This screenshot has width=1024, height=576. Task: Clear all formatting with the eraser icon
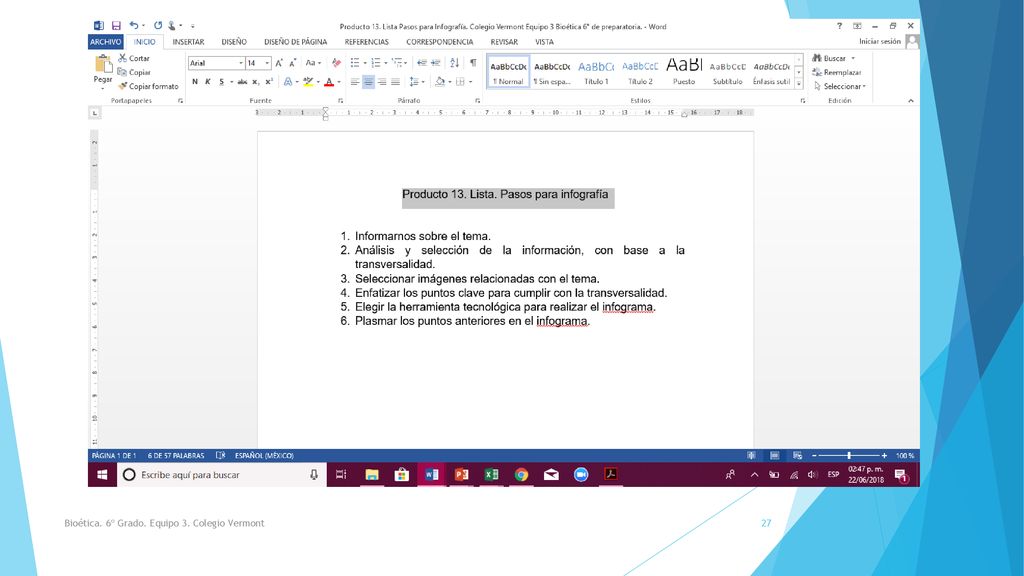tap(336, 63)
